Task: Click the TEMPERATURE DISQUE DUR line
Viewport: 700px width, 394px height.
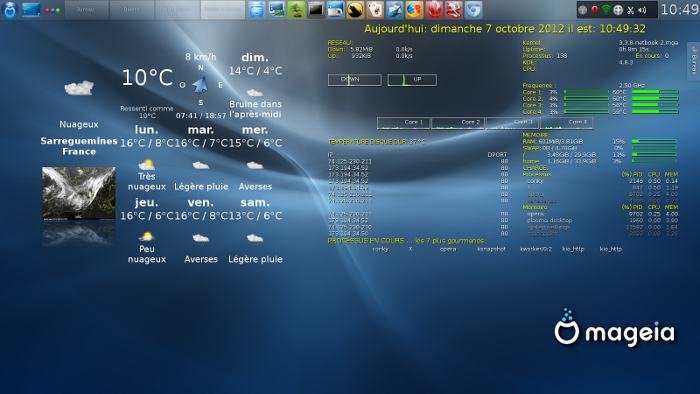Action: tap(376, 142)
